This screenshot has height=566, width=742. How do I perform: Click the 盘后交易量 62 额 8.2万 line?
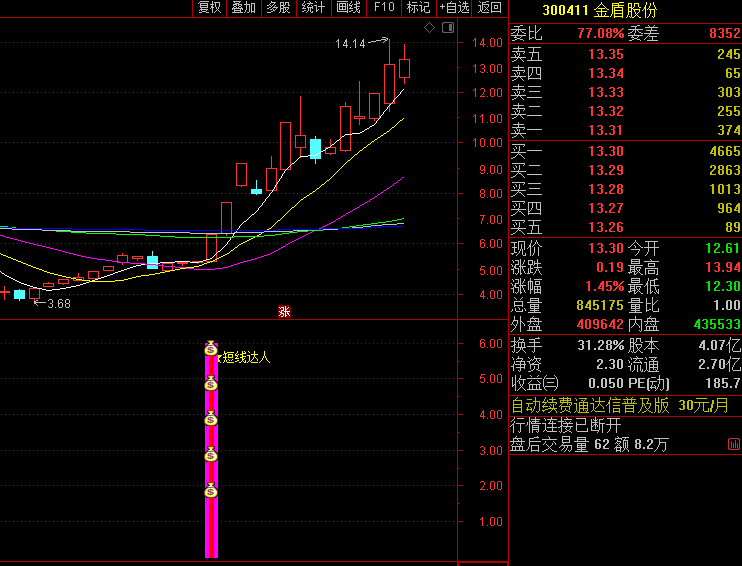tap(590, 445)
